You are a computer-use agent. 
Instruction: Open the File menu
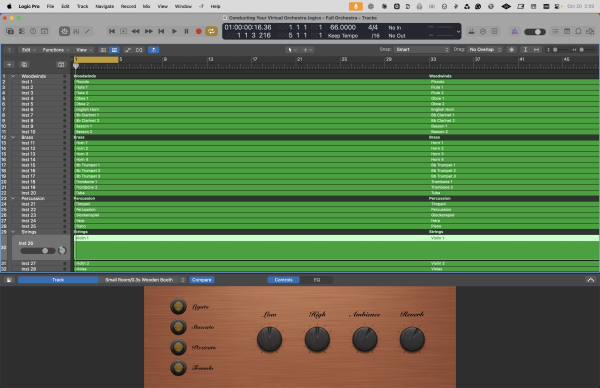click(x=50, y=7)
